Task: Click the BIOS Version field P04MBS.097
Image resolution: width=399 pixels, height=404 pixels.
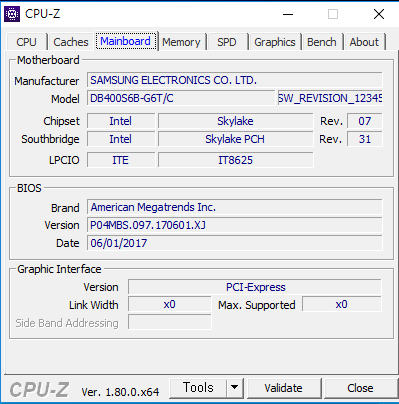Action: (235, 225)
